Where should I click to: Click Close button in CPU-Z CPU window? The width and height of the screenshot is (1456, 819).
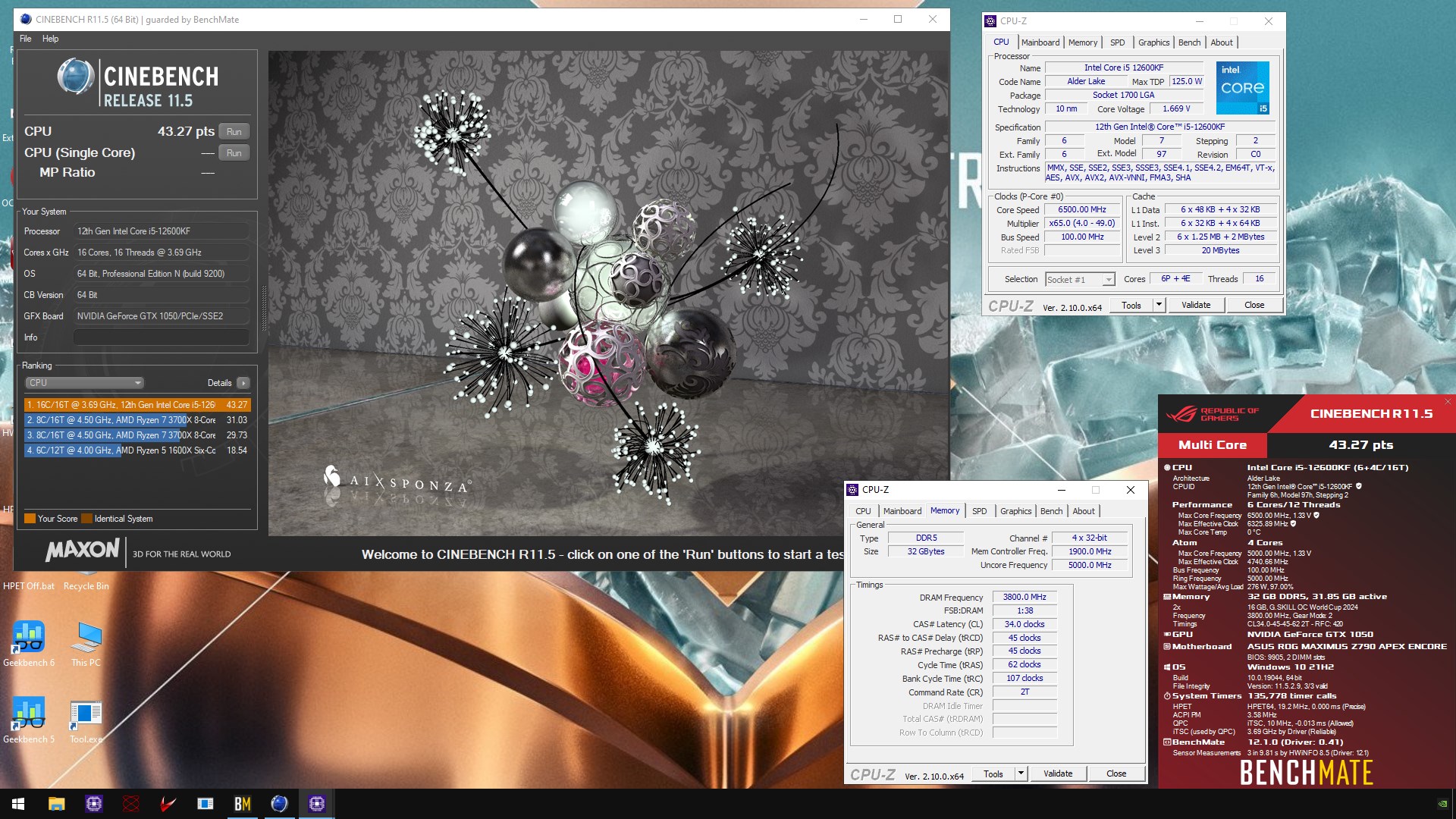tap(1254, 305)
